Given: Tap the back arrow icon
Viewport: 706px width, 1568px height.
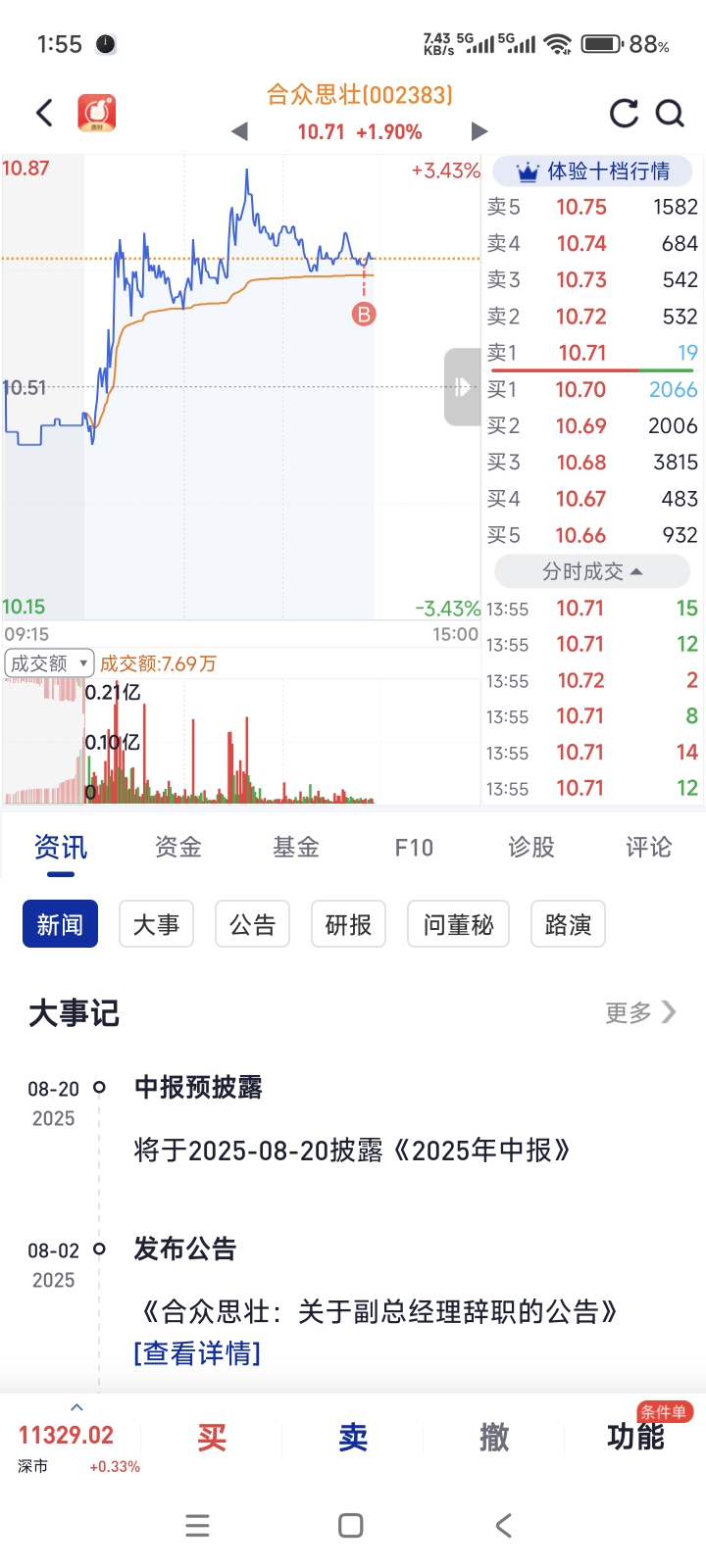Looking at the screenshot, I should (44, 113).
